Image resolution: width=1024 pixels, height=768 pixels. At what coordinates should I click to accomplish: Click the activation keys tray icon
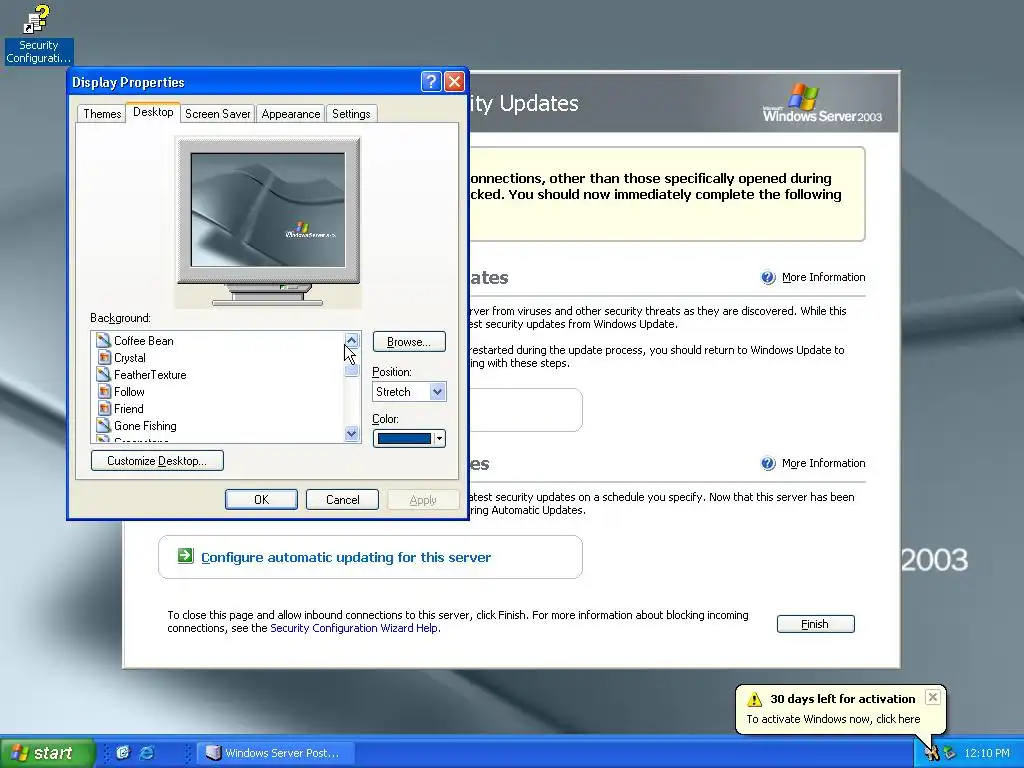(932, 753)
